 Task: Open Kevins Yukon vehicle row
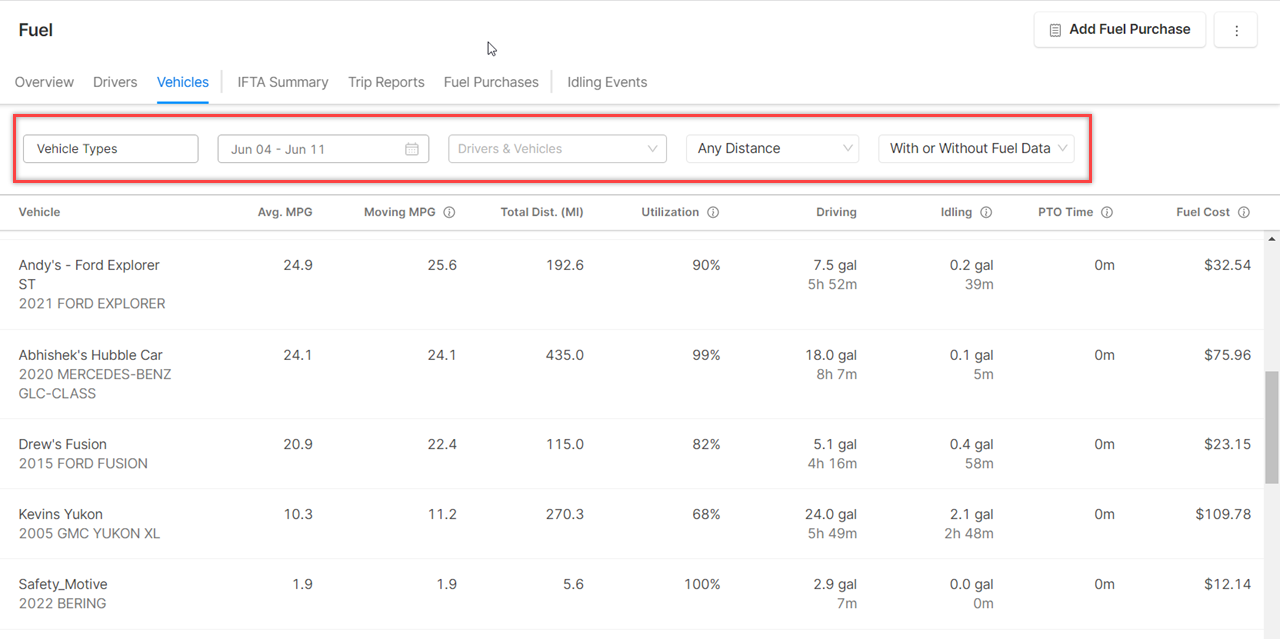tap(61, 514)
